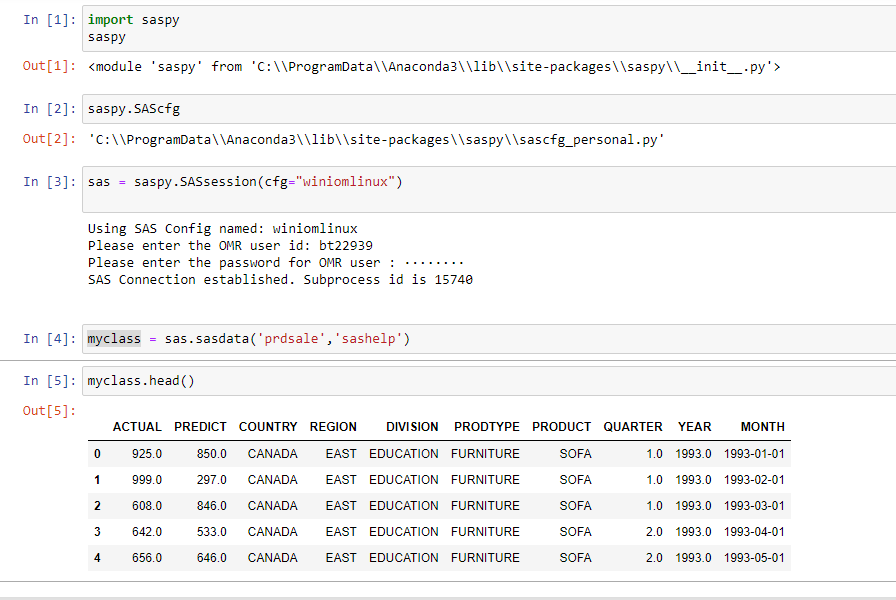The height and width of the screenshot is (600, 896).
Task: Click the sas.sasdata code cell
Action: pyautogui.click(x=480, y=339)
